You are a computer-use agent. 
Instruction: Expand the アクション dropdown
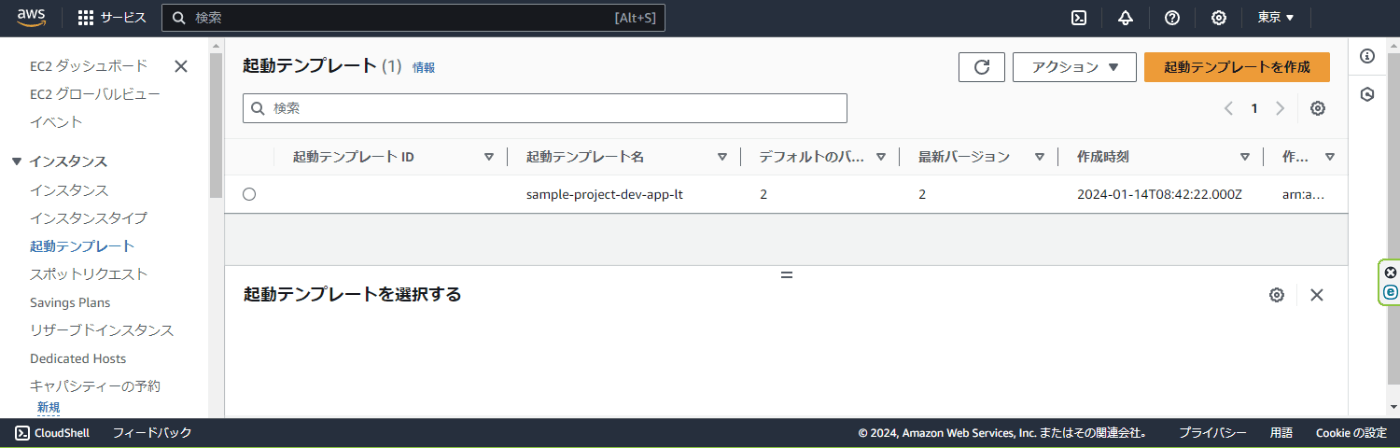point(1074,67)
